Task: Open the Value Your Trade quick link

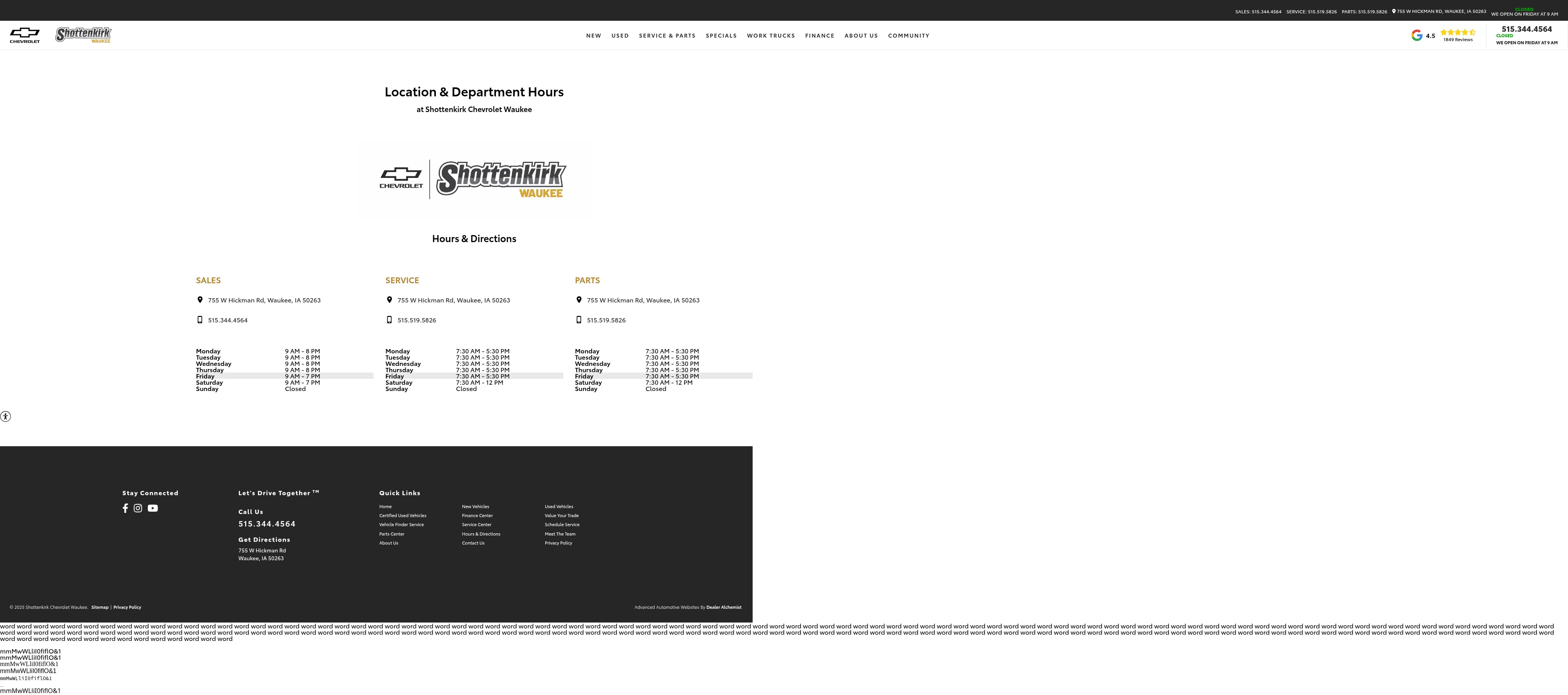Action: pyautogui.click(x=562, y=516)
